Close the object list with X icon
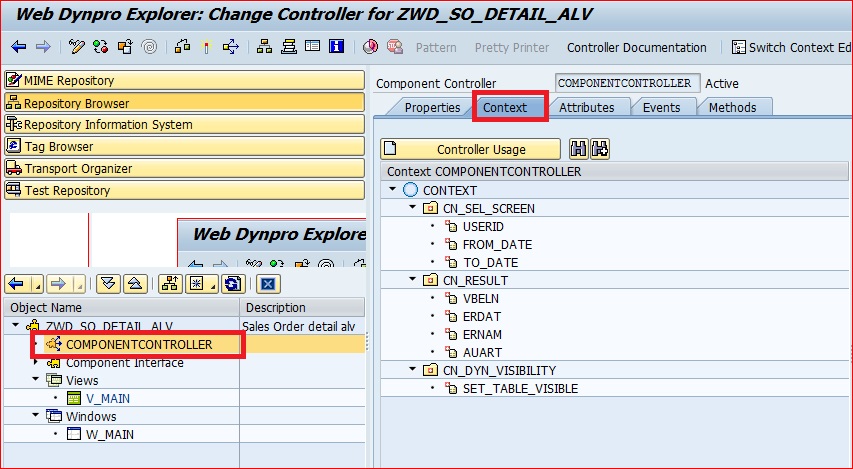The height and width of the screenshot is (469, 853). [x=268, y=283]
